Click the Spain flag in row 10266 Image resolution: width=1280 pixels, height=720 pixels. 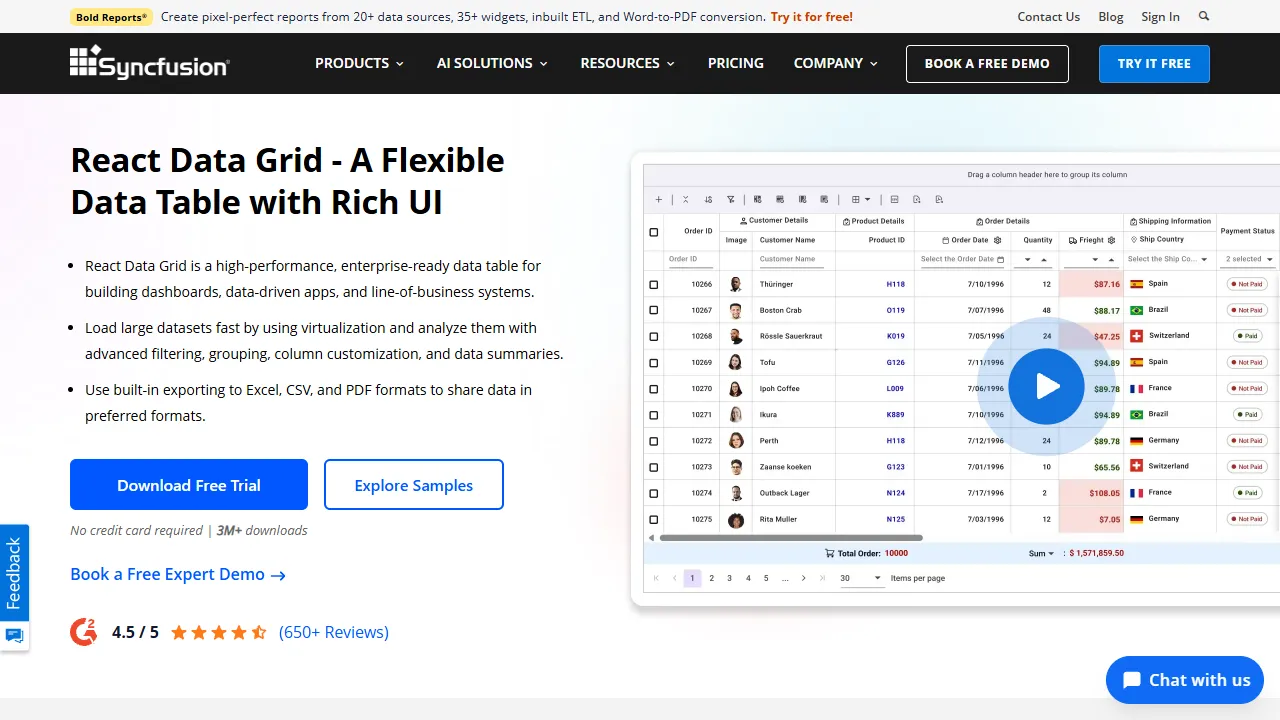[x=1136, y=284]
